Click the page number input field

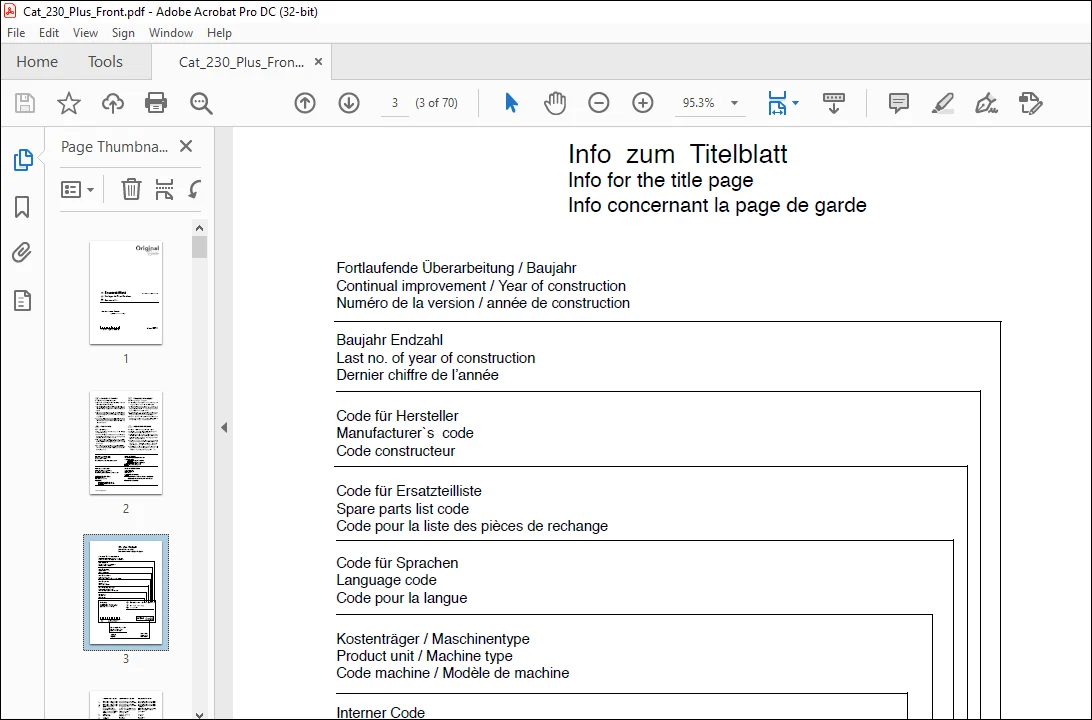[x=395, y=103]
